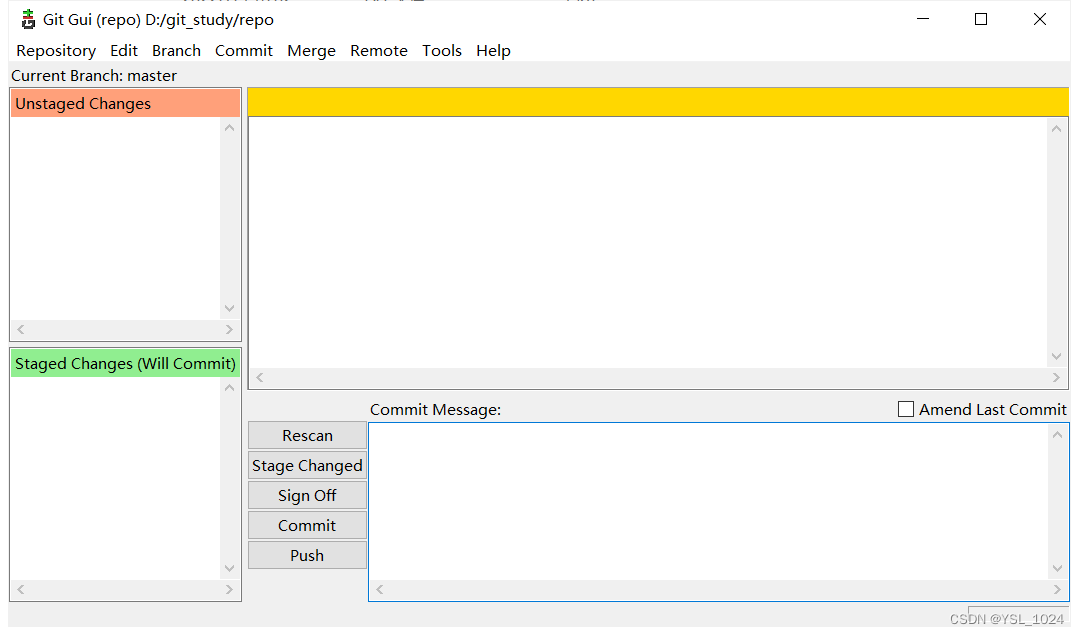Screen dimensions: 1079x635
Task: Open the Commit menu in menu bar
Action: pyautogui.click(x=244, y=51)
